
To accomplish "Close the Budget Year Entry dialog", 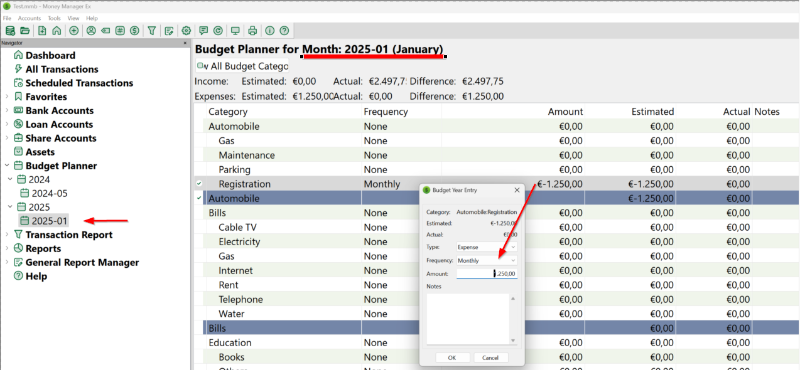I will pos(516,190).
